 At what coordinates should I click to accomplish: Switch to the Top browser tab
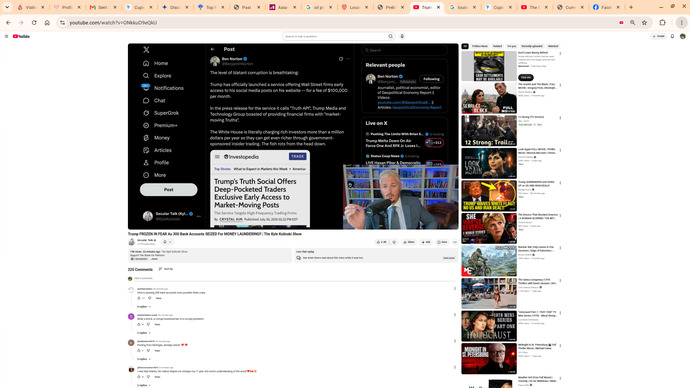[210, 7]
